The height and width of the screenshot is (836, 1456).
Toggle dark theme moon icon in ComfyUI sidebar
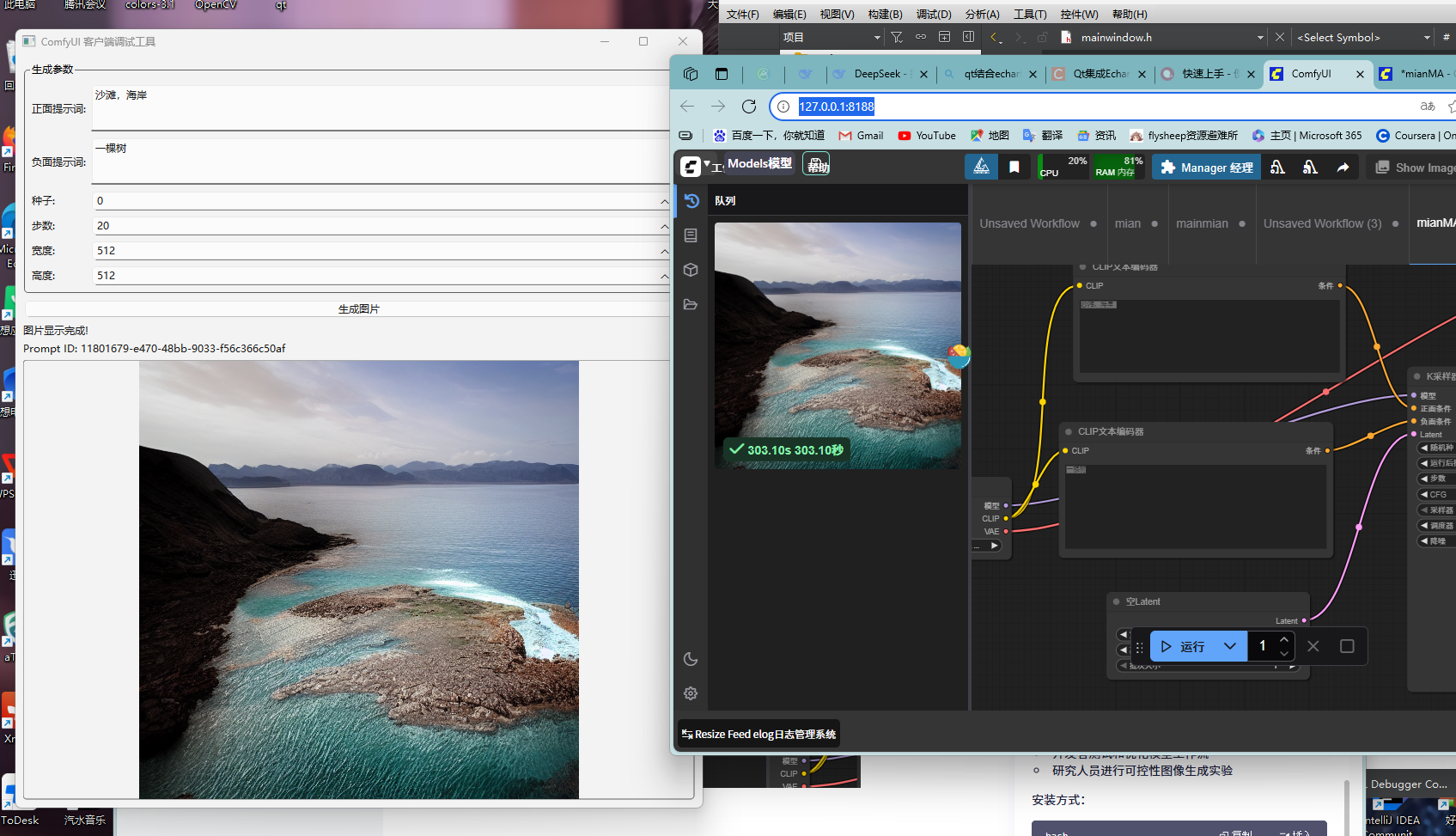691,659
